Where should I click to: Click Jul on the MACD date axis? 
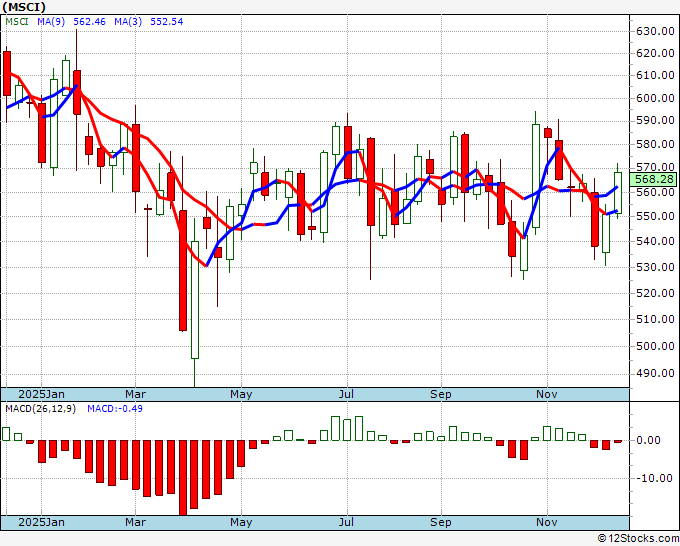click(346, 522)
